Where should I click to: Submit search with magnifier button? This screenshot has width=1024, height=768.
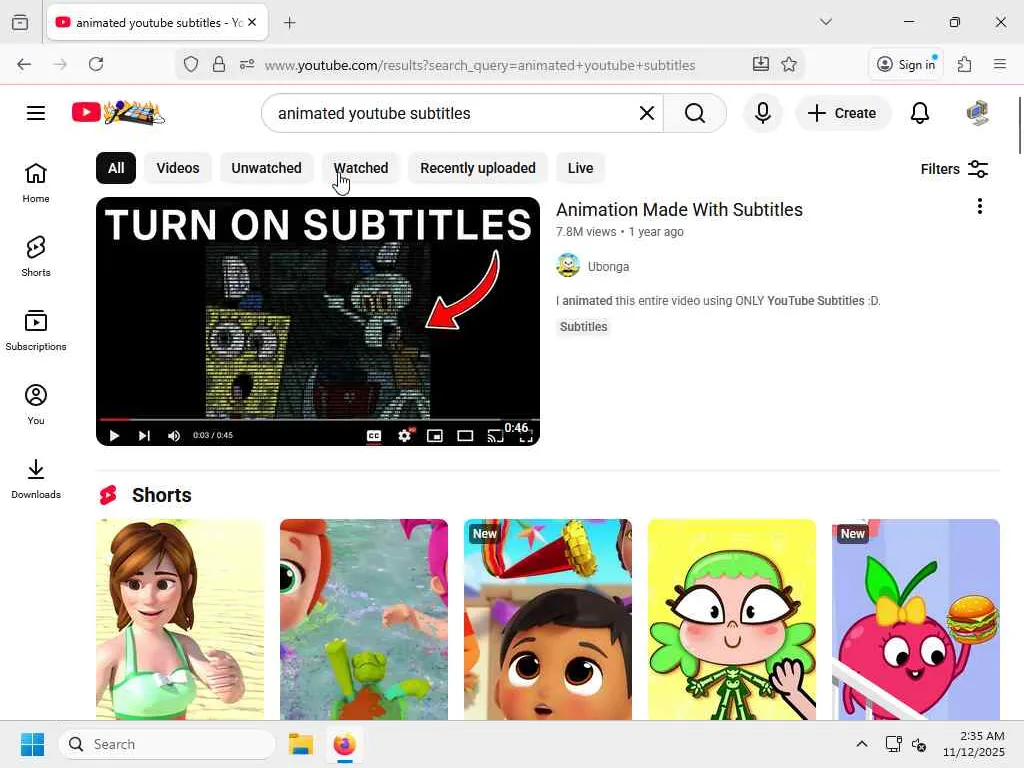pyautogui.click(x=695, y=113)
